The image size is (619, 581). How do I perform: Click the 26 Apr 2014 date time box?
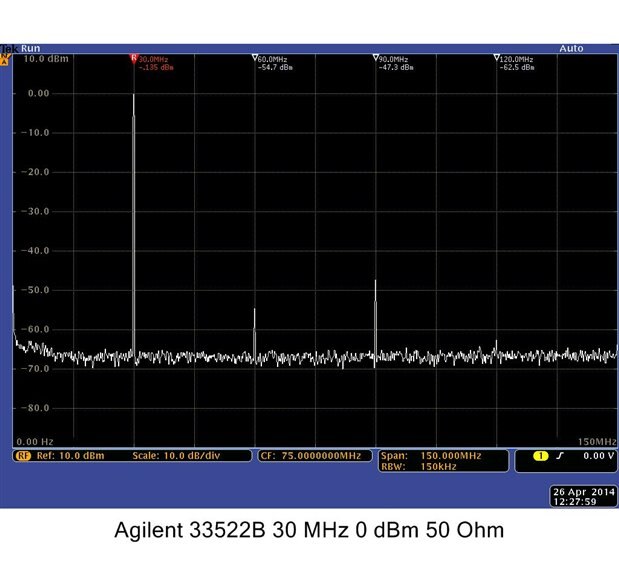point(583,497)
